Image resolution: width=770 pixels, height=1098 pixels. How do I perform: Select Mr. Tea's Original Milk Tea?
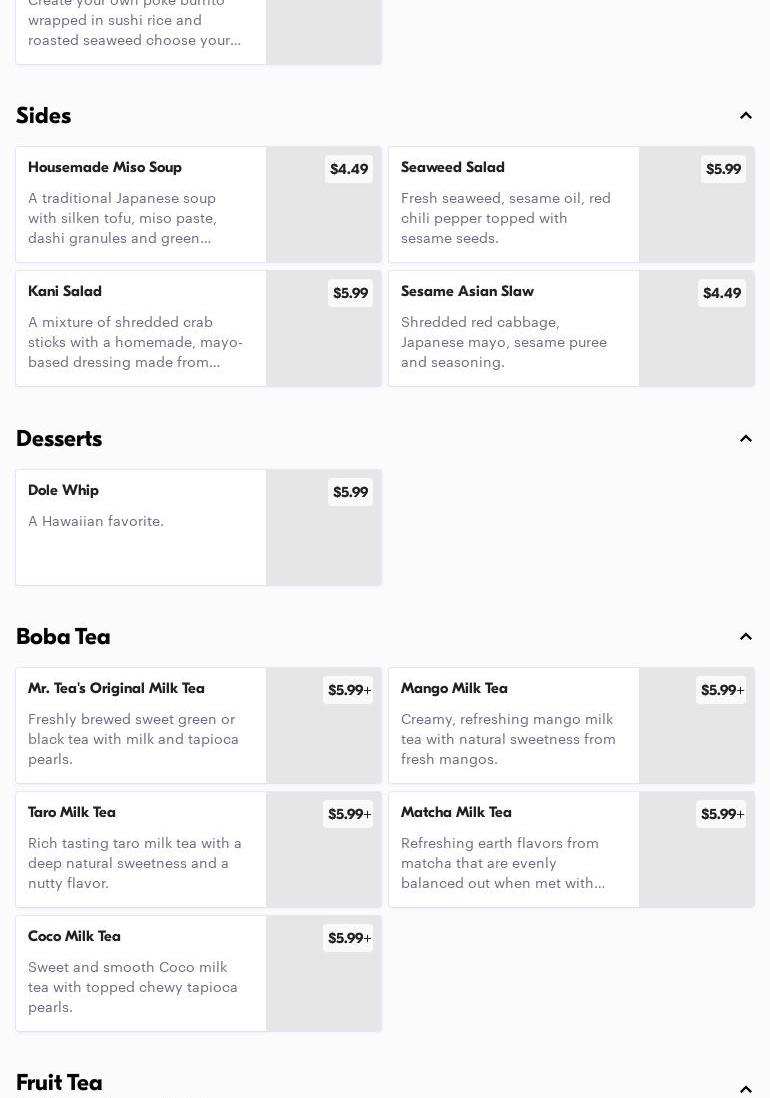click(140, 725)
